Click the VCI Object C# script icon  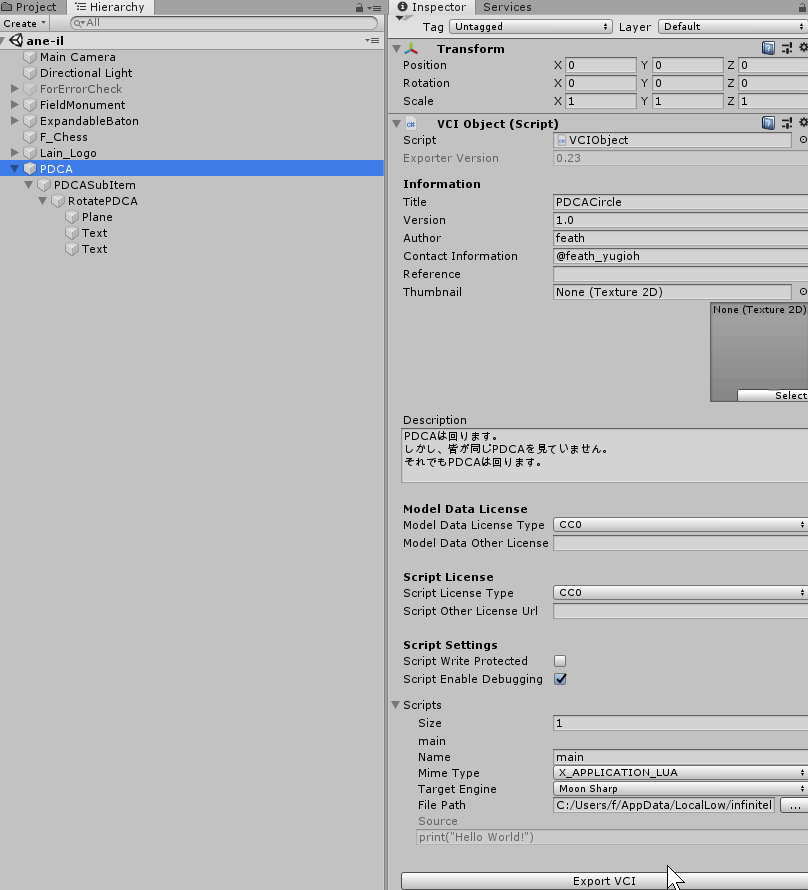411,124
